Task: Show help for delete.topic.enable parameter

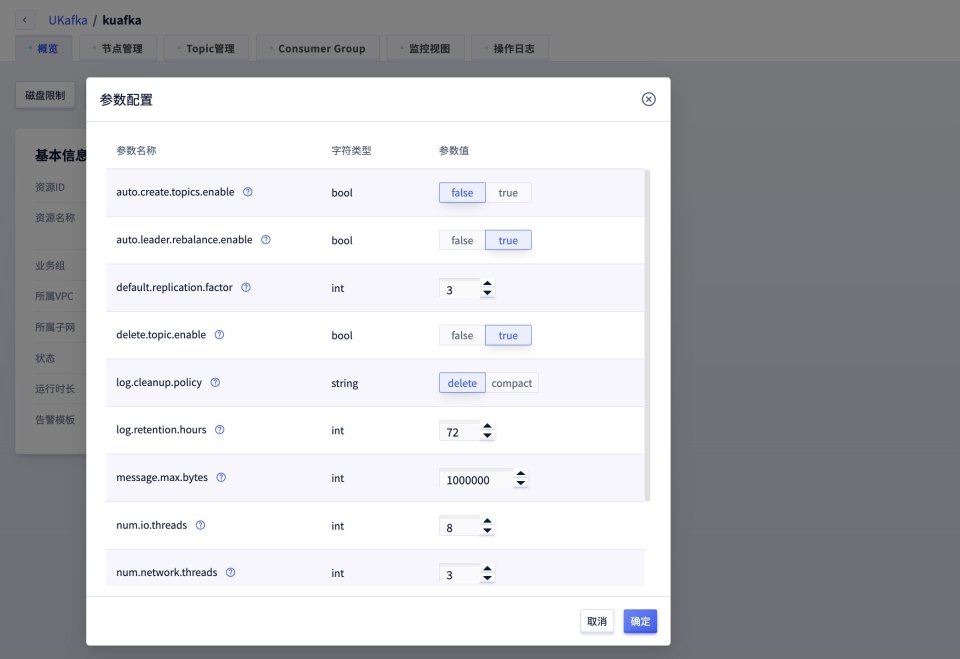Action: click(220, 335)
